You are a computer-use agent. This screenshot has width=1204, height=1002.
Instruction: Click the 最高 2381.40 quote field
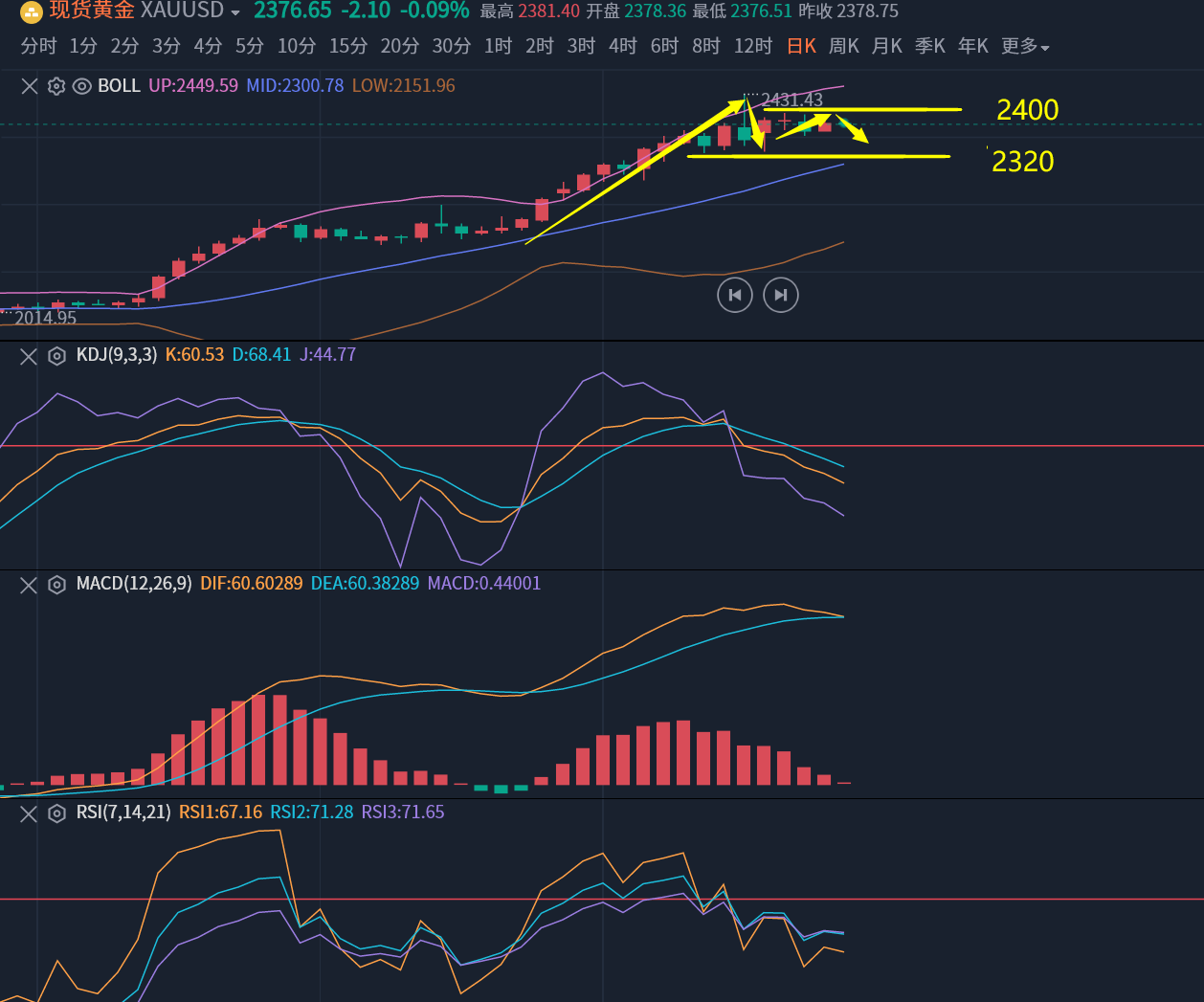coord(529,11)
